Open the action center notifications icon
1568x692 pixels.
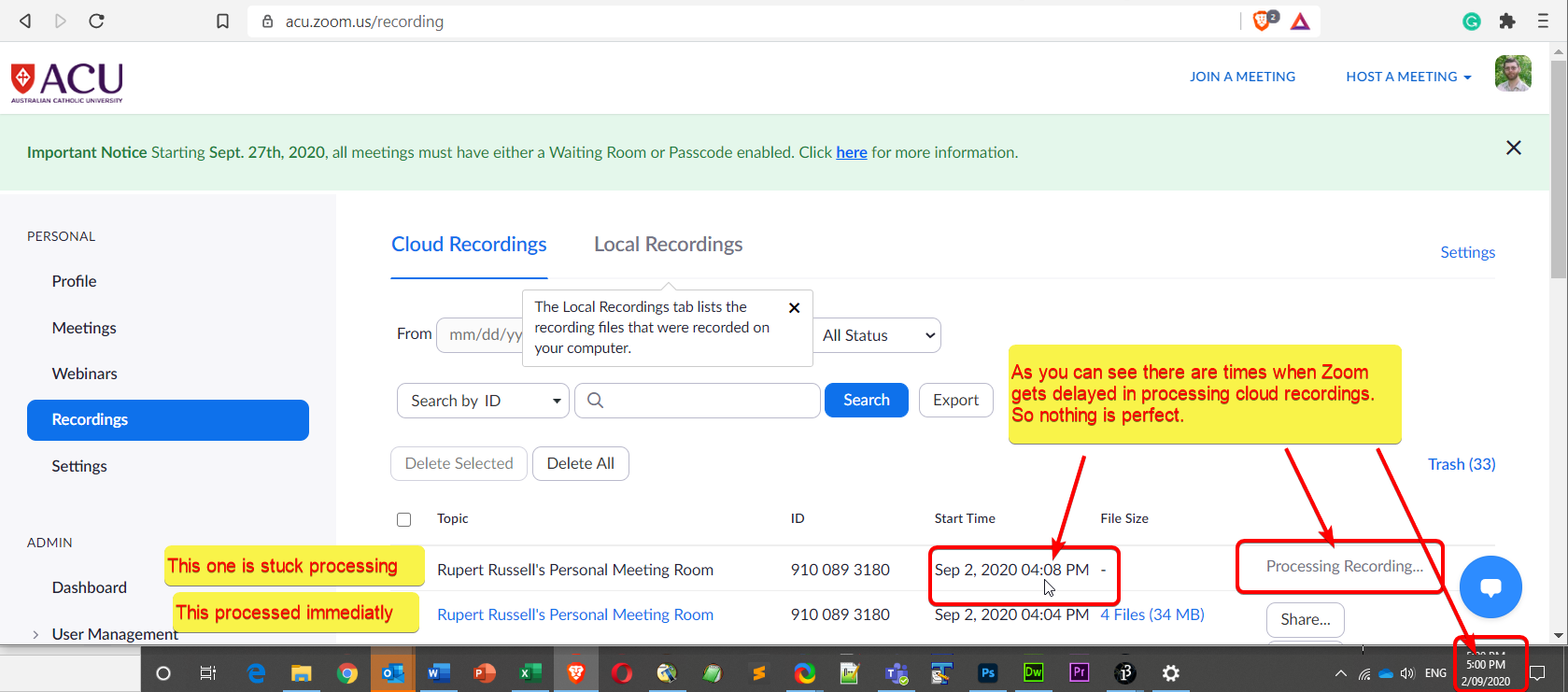click(1537, 672)
